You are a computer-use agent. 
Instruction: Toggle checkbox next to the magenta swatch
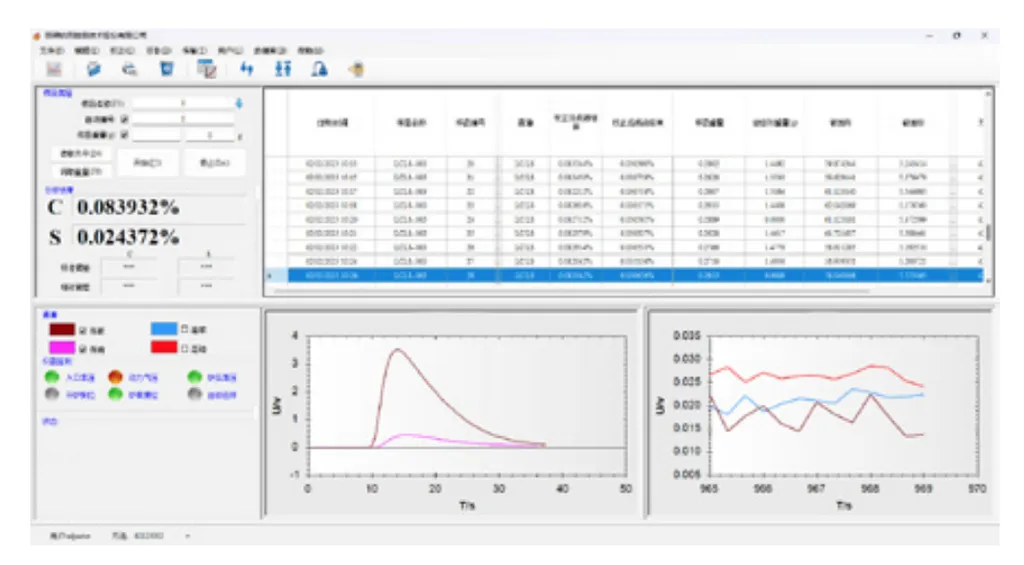pos(82,349)
